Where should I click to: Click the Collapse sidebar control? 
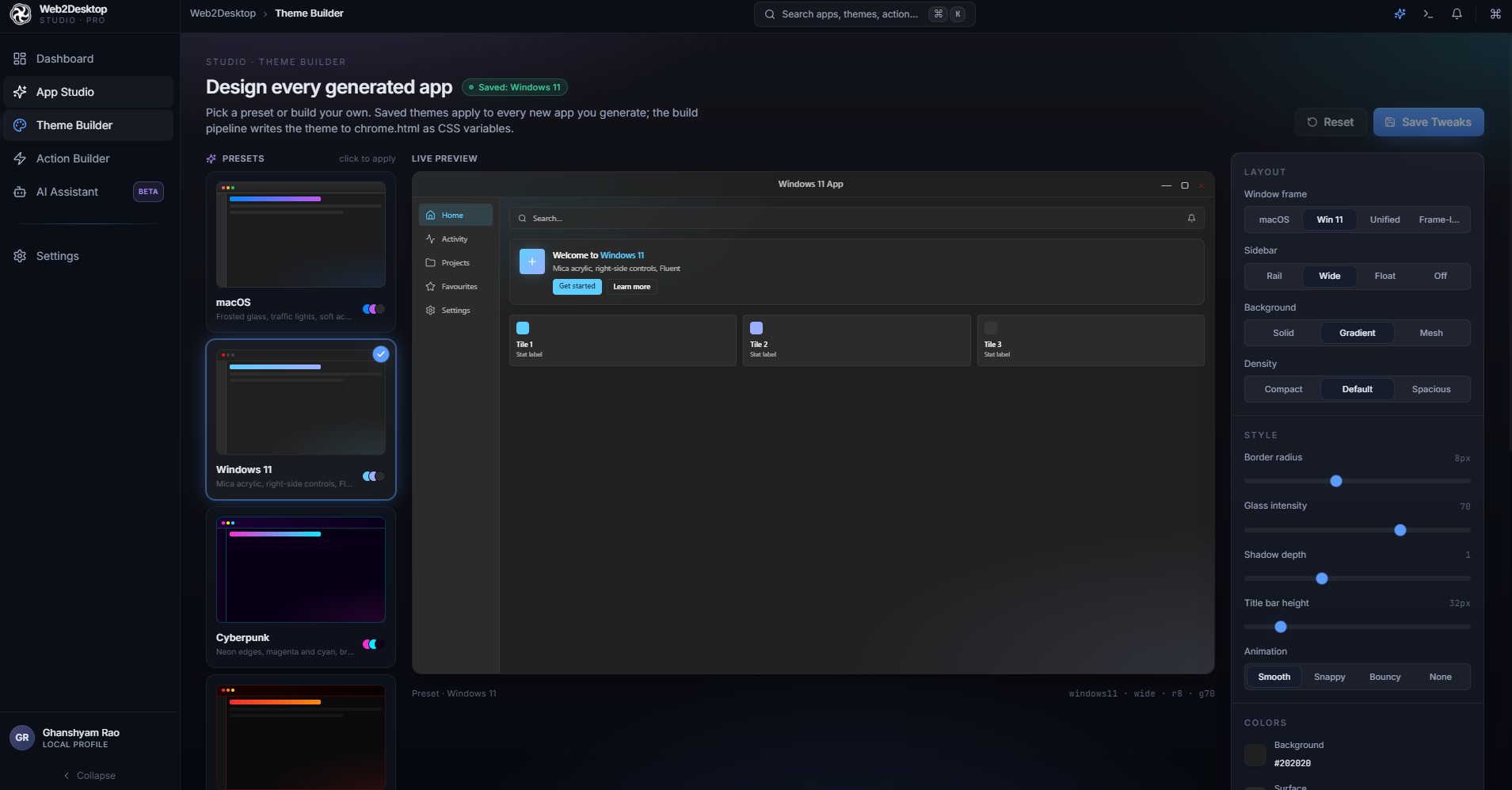(90, 776)
